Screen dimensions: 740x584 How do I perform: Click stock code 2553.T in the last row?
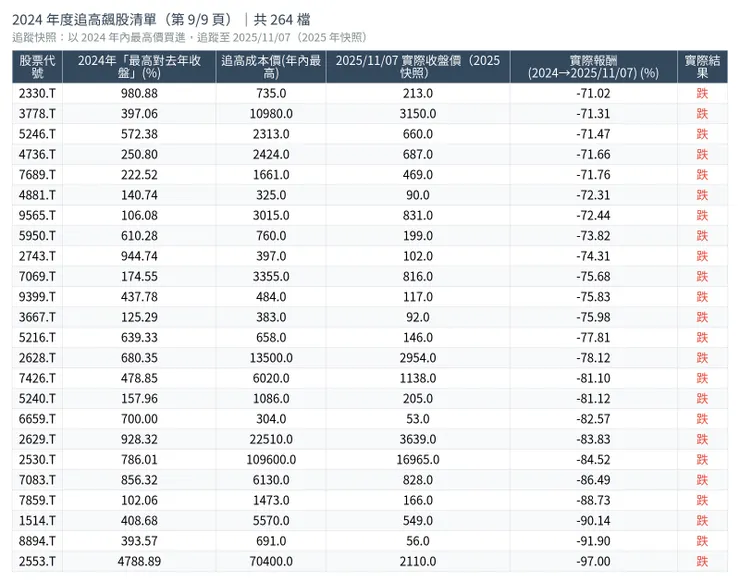[38, 562]
